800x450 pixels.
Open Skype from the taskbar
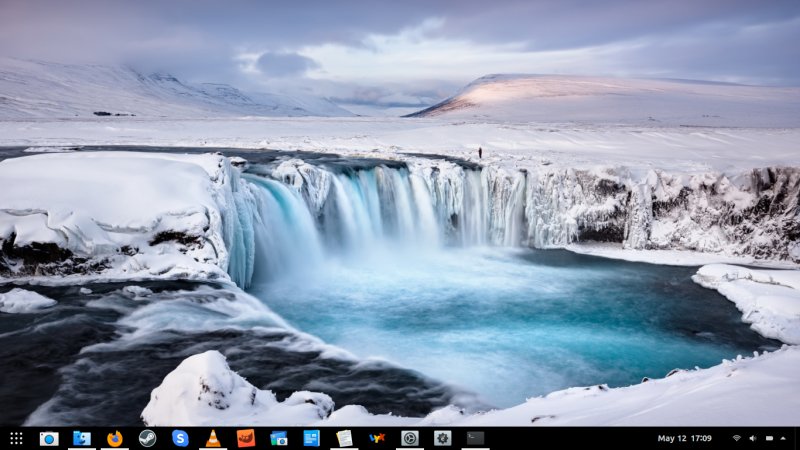[180, 438]
